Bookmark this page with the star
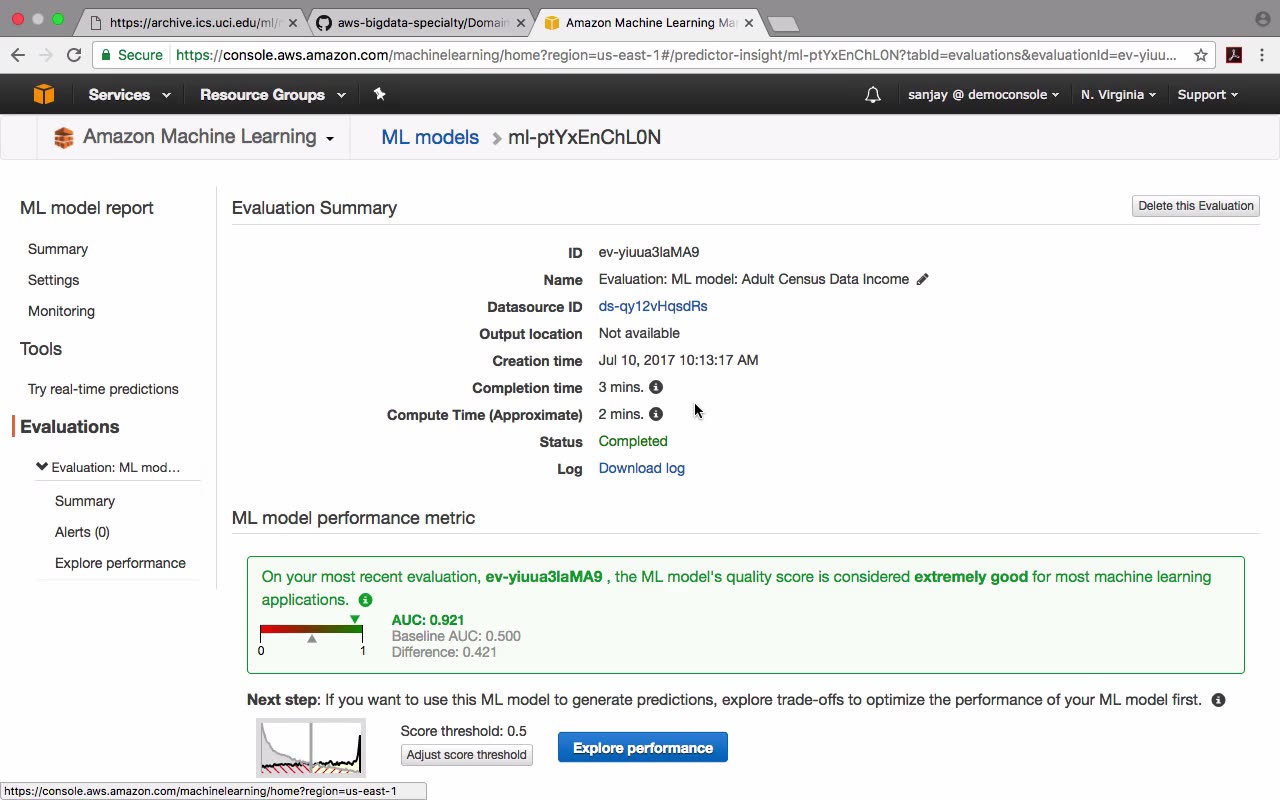Image resolution: width=1280 pixels, height=800 pixels. coord(1201,55)
